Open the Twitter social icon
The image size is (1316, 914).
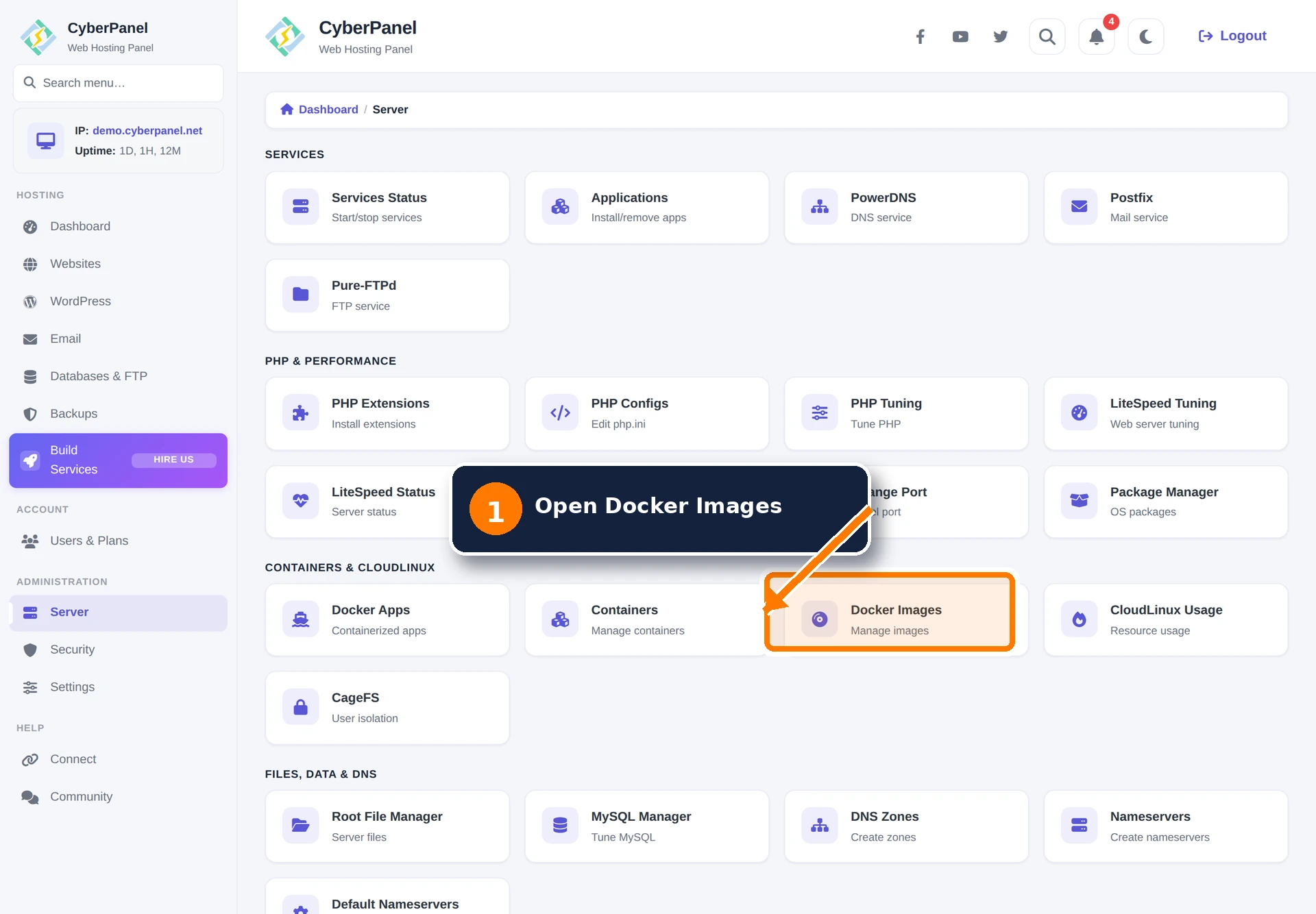click(1001, 36)
